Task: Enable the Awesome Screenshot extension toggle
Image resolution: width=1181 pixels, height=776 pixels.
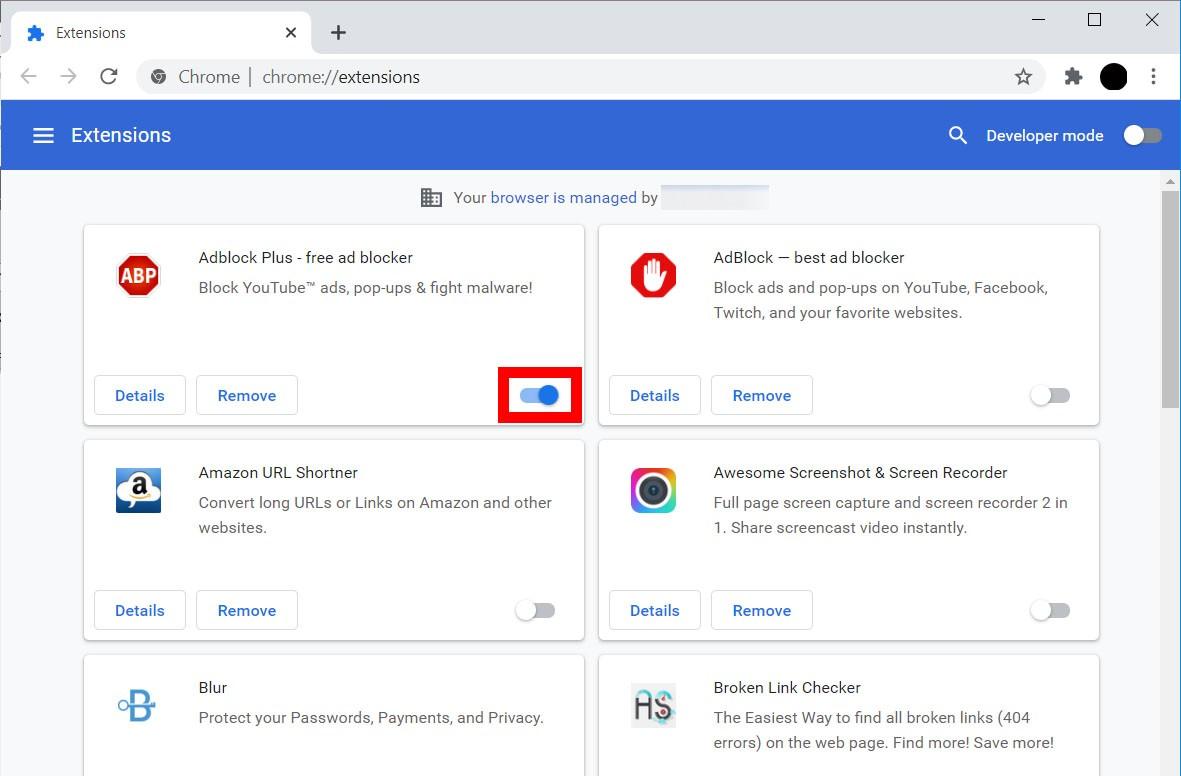Action: point(1050,610)
